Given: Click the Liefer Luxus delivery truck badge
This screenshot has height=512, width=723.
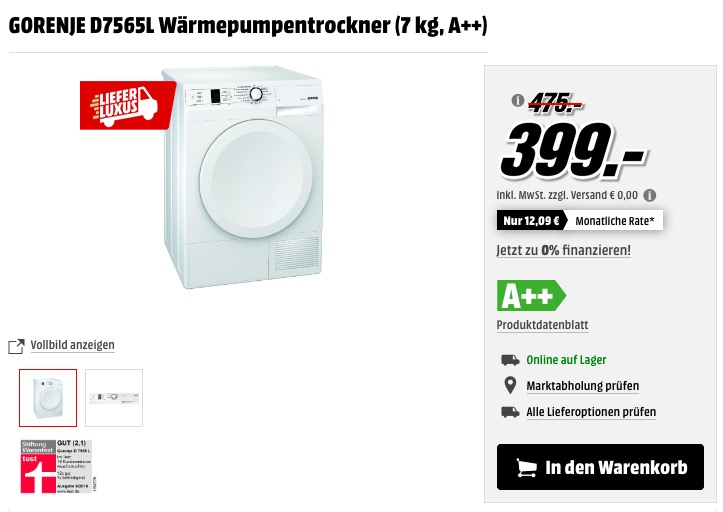Looking at the screenshot, I should coord(128,106).
